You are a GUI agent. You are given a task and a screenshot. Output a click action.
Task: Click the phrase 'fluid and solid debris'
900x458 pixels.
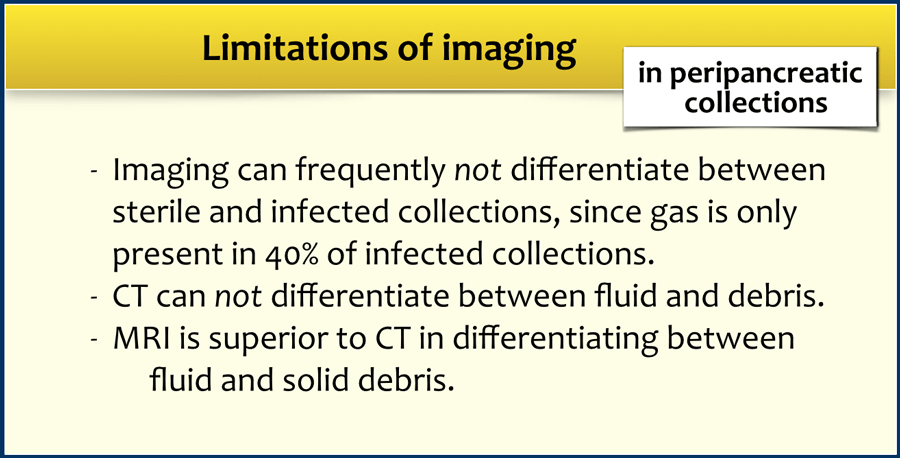click(x=302, y=380)
